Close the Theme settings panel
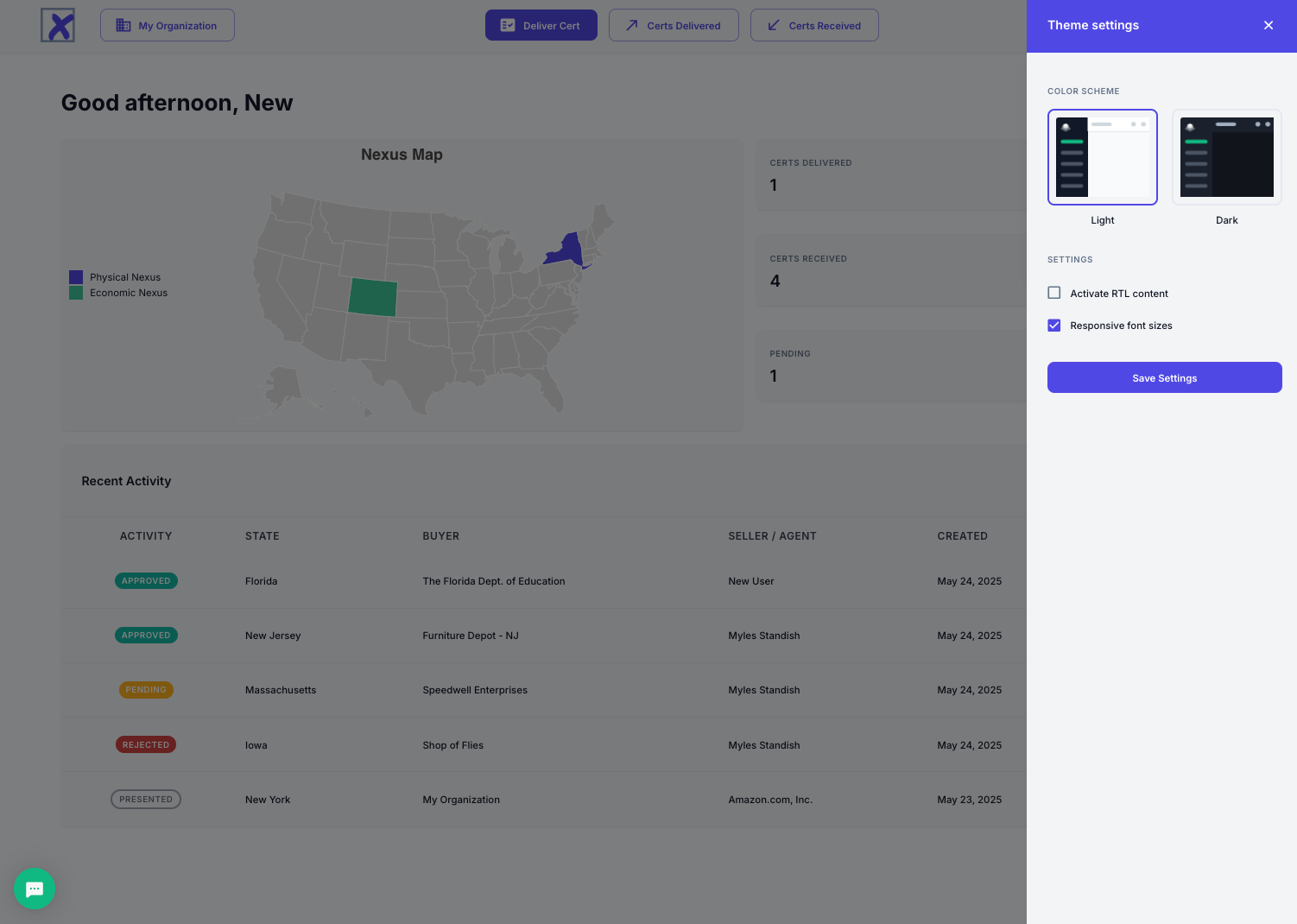1297x924 pixels. (x=1268, y=26)
